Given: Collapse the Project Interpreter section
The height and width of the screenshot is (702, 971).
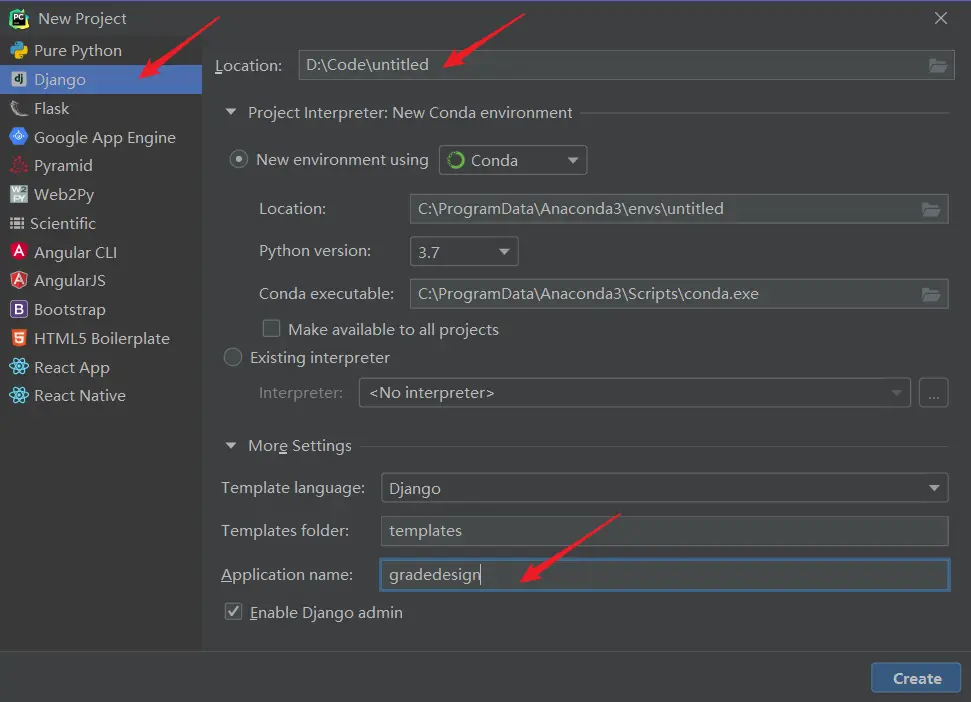Looking at the screenshot, I should tap(231, 112).
